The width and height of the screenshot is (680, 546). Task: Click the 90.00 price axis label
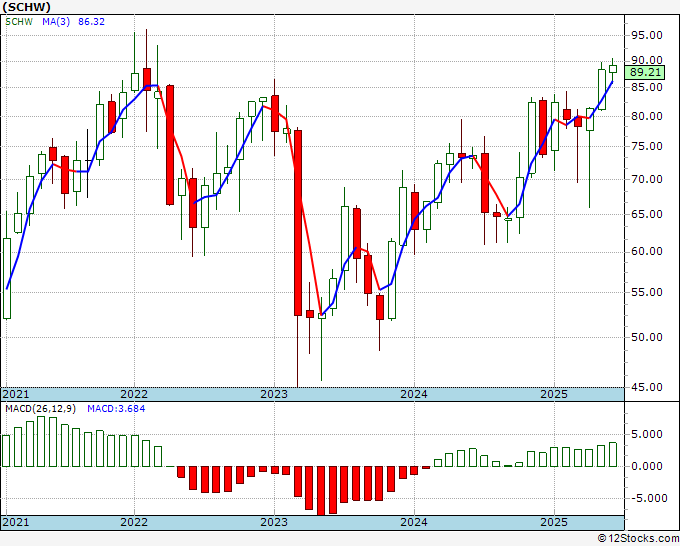[646, 60]
